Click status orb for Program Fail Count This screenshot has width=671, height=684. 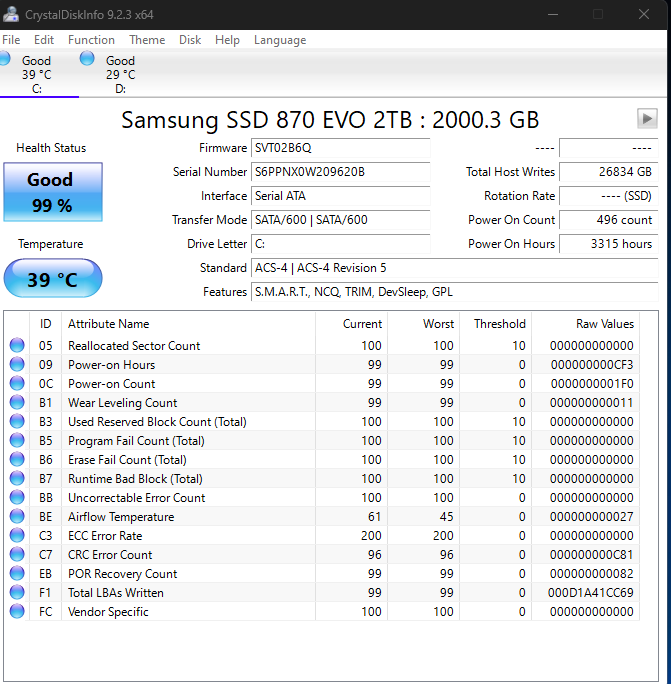17,440
